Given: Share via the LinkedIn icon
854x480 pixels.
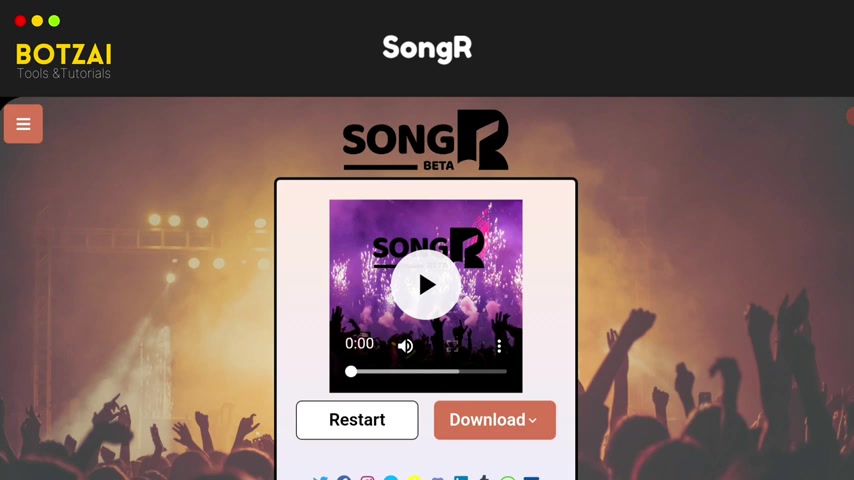Looking at the screenshot, I should click(x=461, y=478).
